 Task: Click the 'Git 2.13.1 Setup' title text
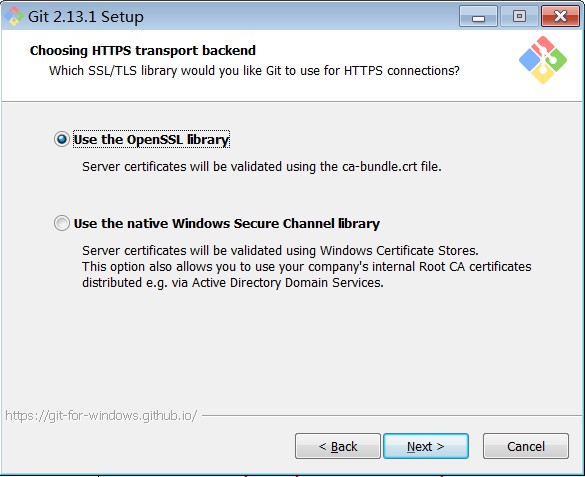point(86,17)
